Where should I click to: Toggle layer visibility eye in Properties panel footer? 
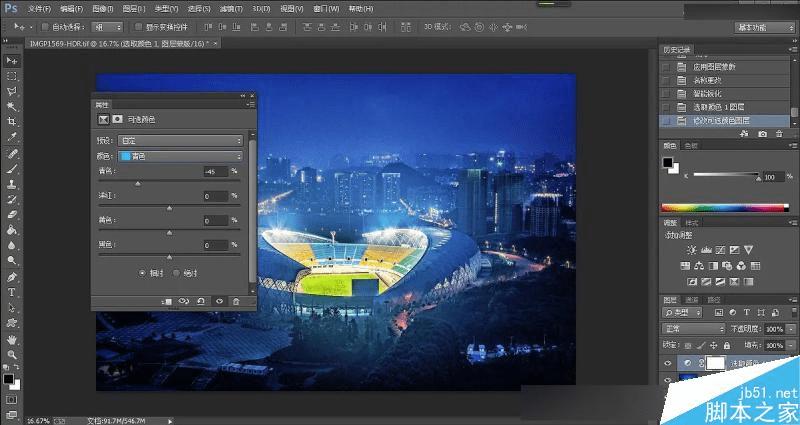pyautogui.click(x=219, y=302)
